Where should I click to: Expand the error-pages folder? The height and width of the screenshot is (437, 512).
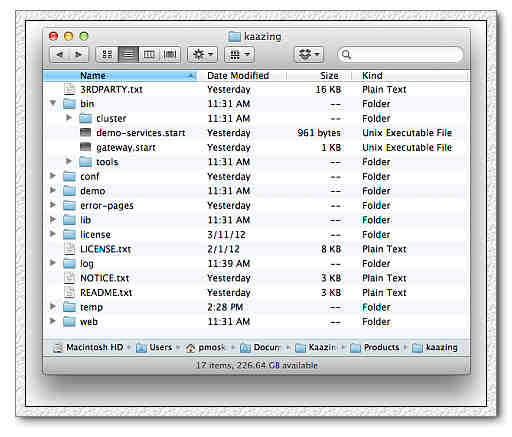click(x=53, y=205)
